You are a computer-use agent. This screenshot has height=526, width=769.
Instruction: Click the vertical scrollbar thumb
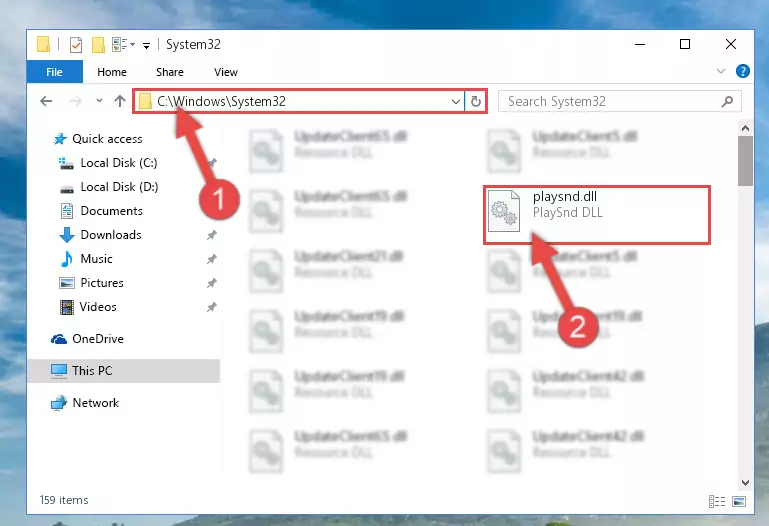click(745, 161)
